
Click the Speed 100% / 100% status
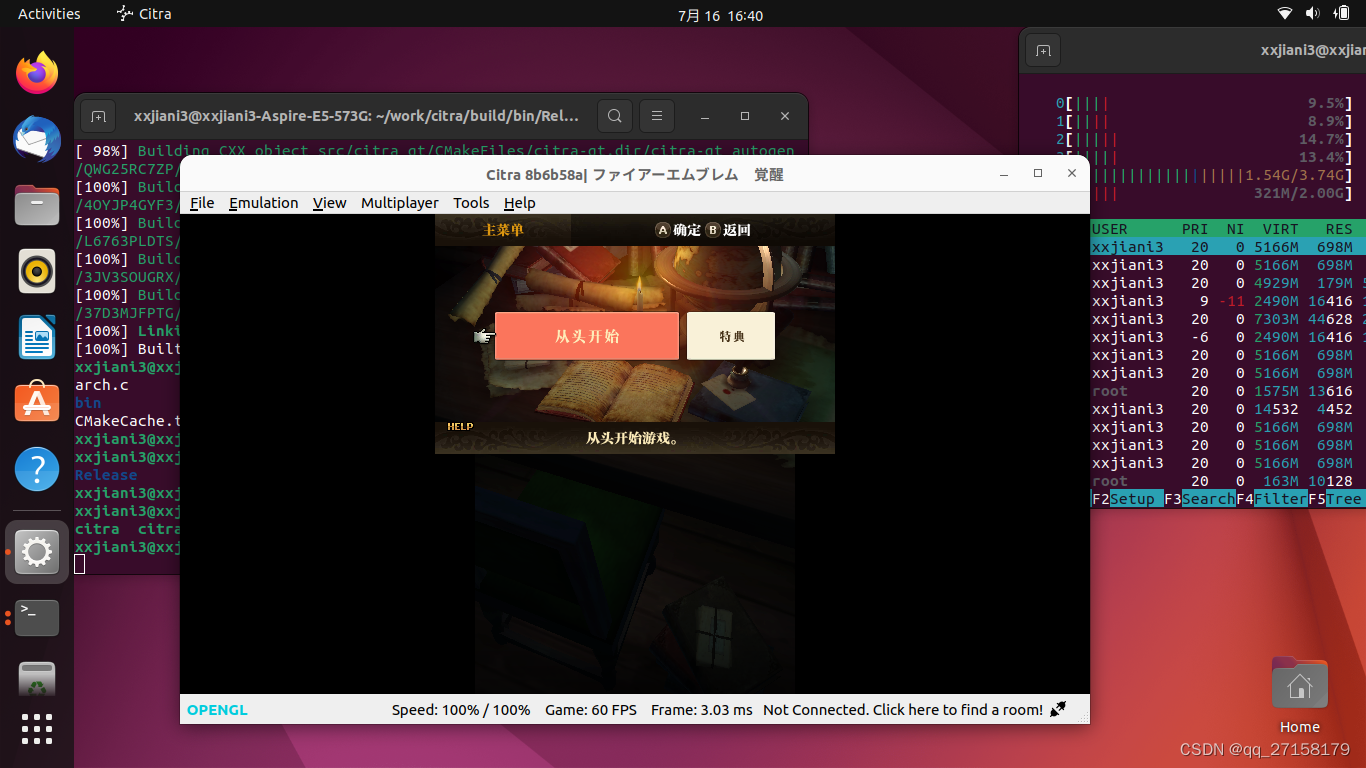[x=461, y=710]
